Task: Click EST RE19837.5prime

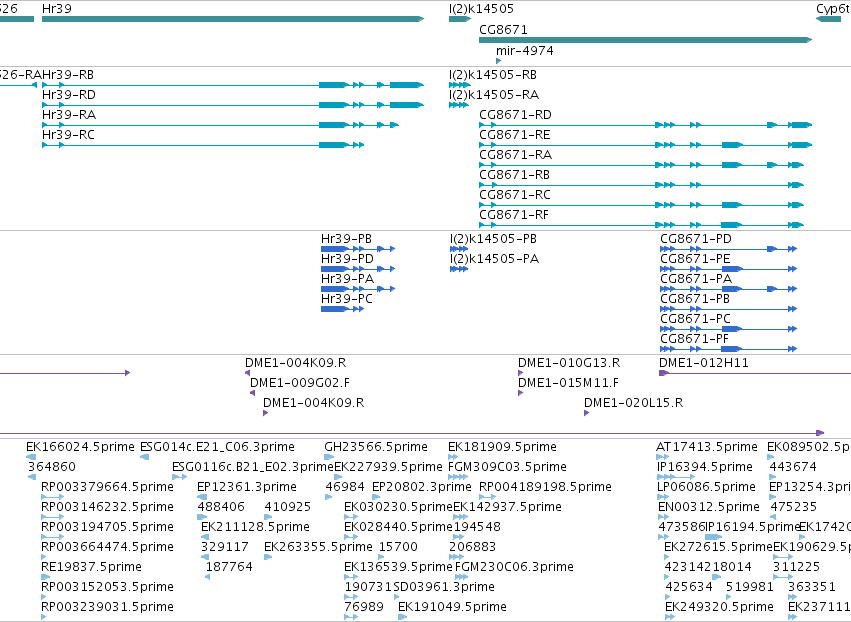Action: click(x=91, y=568)
